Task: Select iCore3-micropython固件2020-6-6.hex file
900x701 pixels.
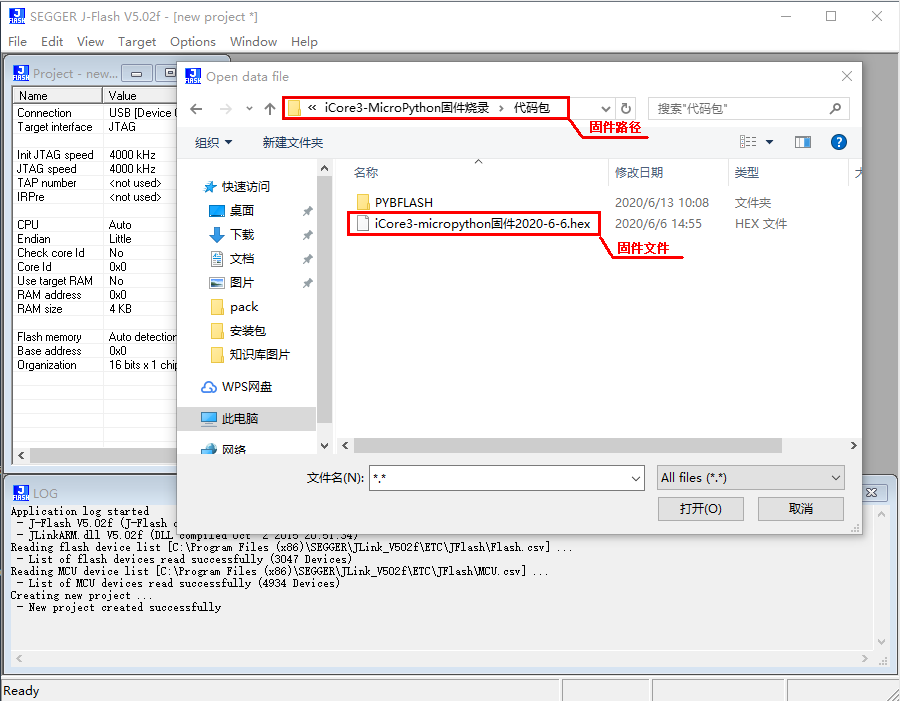Action: pyautogui.click(x=482, y=224)
